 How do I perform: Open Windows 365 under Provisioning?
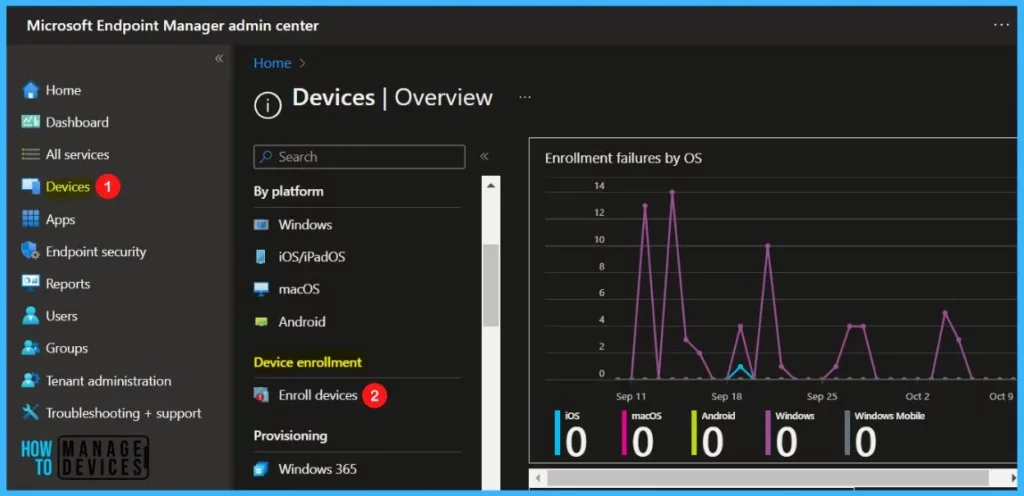click(x=317, y=469)
